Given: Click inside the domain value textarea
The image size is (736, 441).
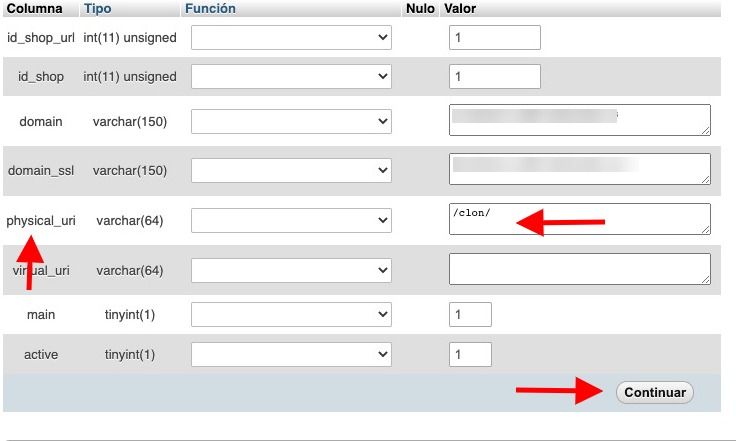Looking at the screenshot, I should (580, 120).
